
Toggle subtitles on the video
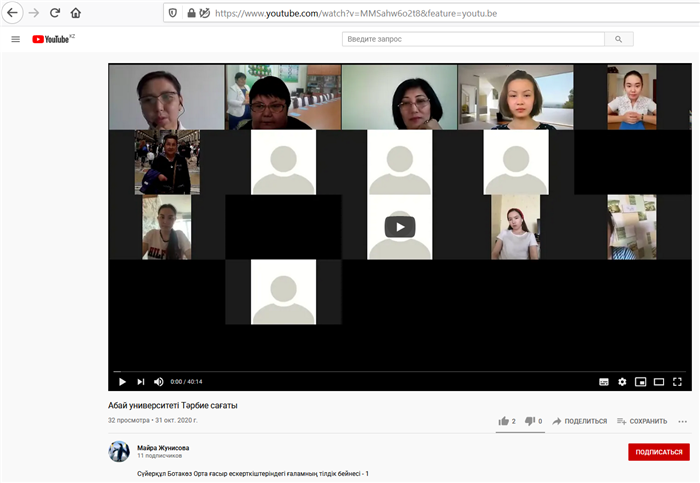[x=604, y=381]
